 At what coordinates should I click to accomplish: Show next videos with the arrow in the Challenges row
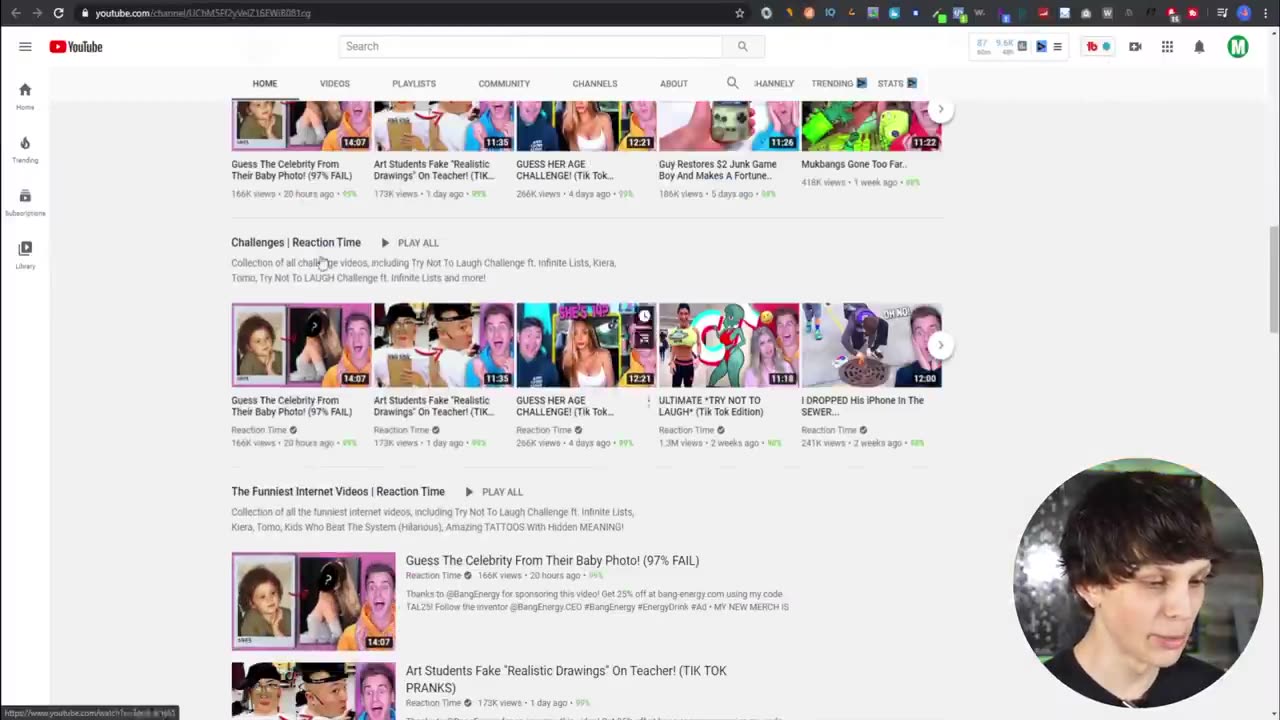pyautogui.click(x=940, y=345)
